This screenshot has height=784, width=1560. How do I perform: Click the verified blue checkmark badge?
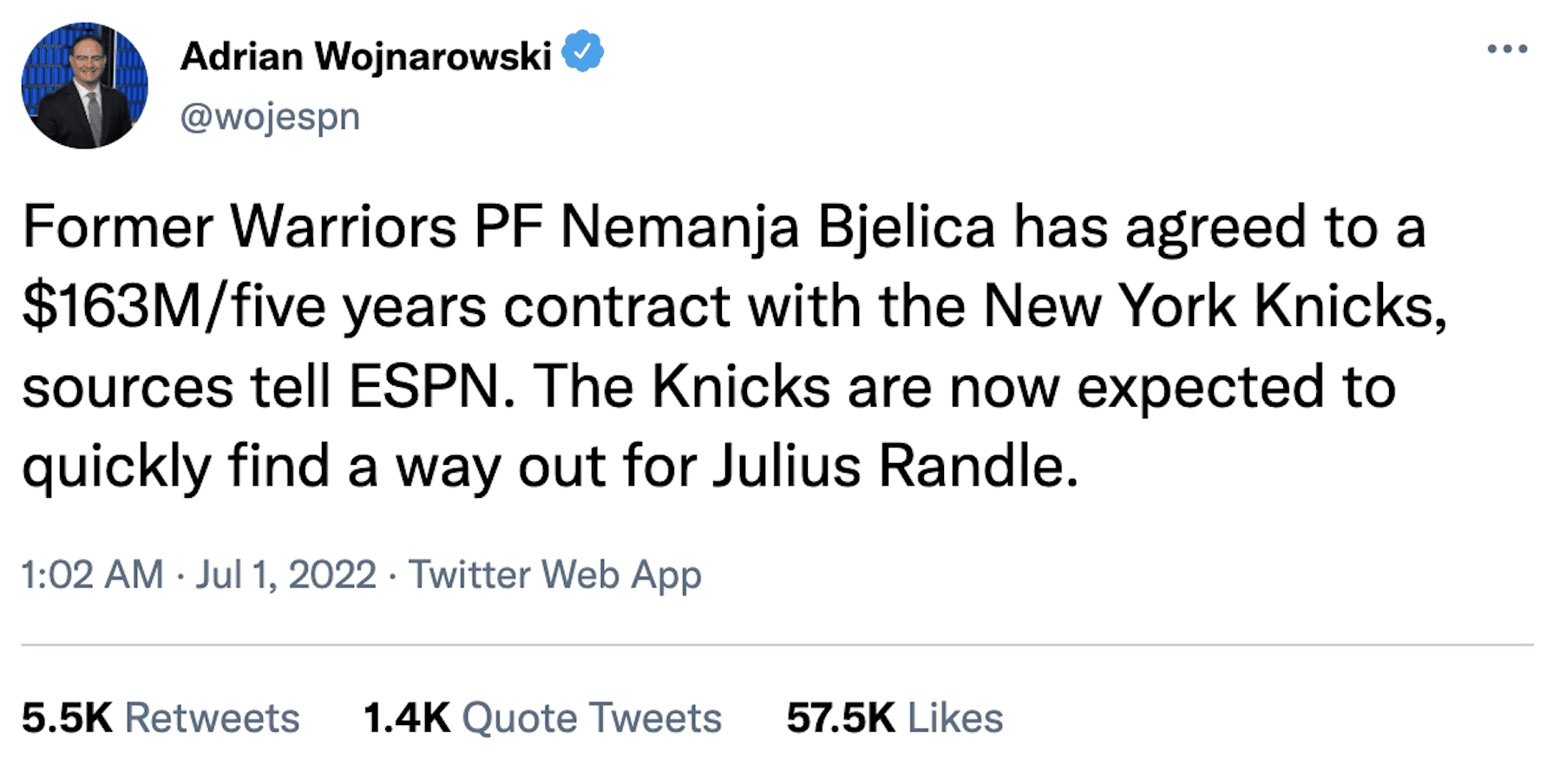[x=582, y=52]
